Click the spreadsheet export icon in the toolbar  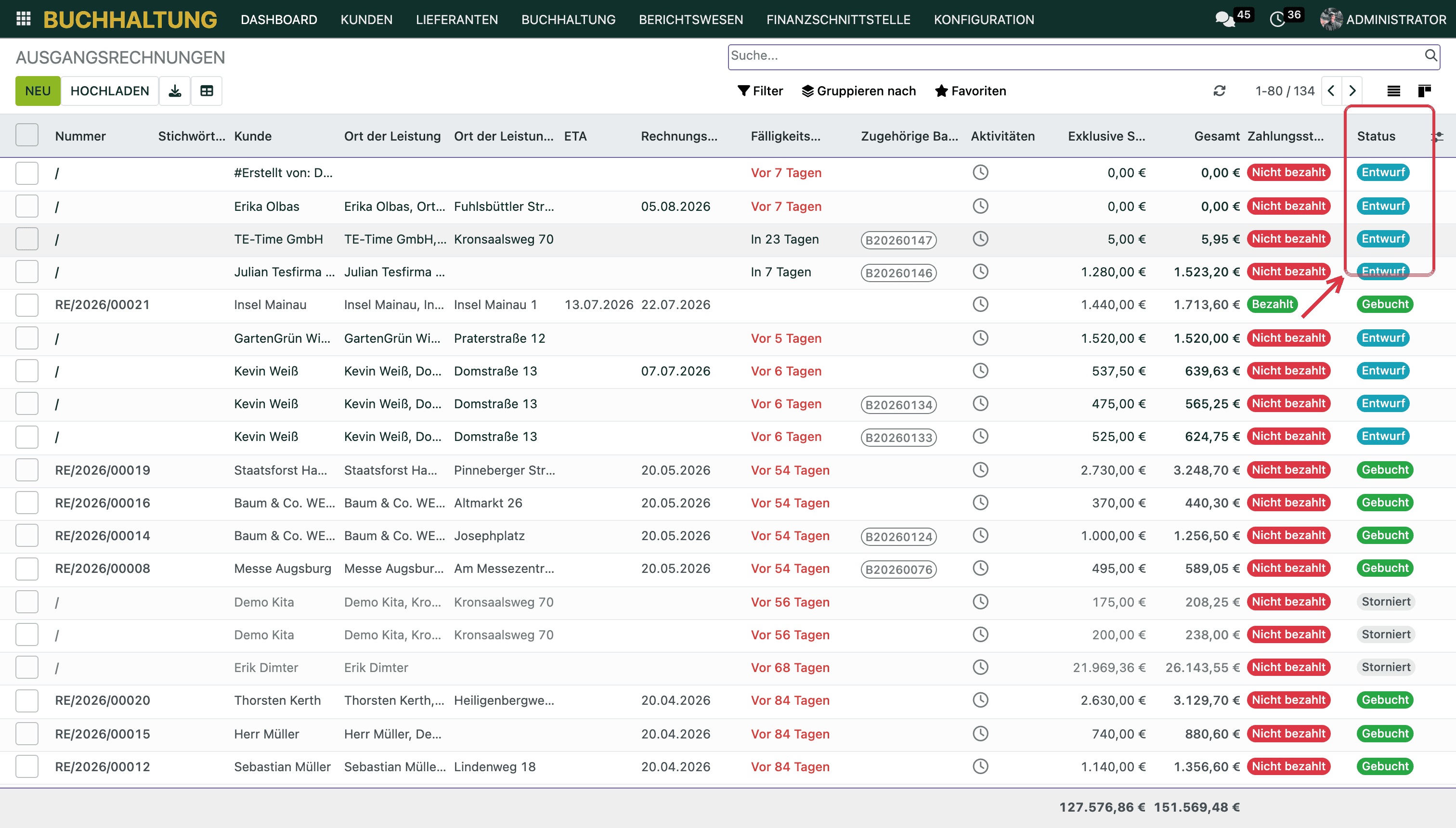coord(207,91)
